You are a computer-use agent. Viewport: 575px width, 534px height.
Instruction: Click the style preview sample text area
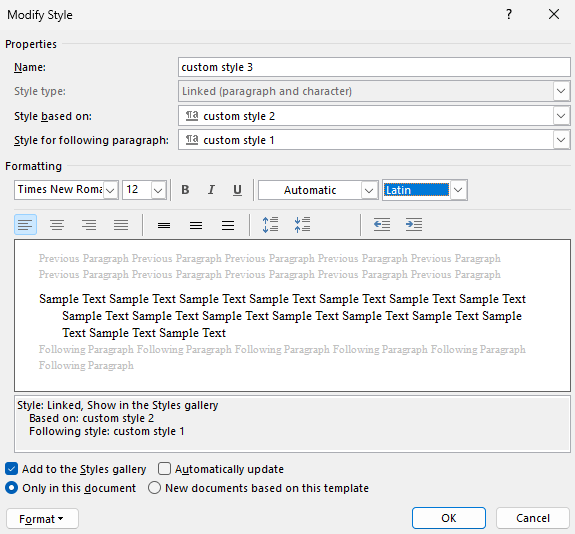coord(292,315)
